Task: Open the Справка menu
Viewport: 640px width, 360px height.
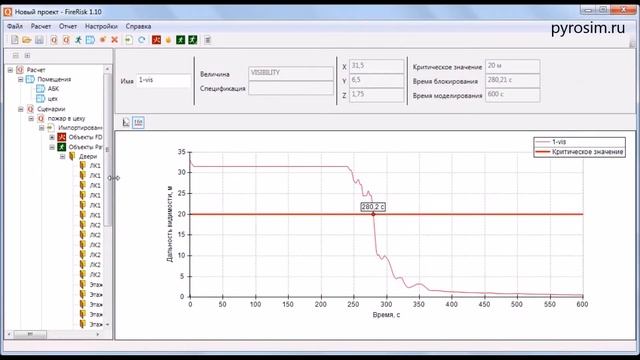Action: point(138,26)
